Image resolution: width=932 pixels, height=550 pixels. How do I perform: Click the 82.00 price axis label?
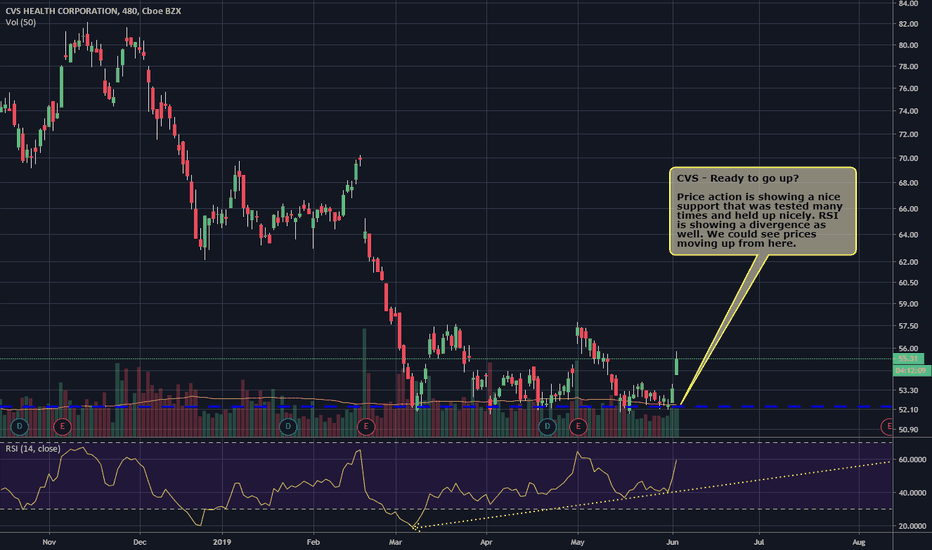(x=908, y=24)
